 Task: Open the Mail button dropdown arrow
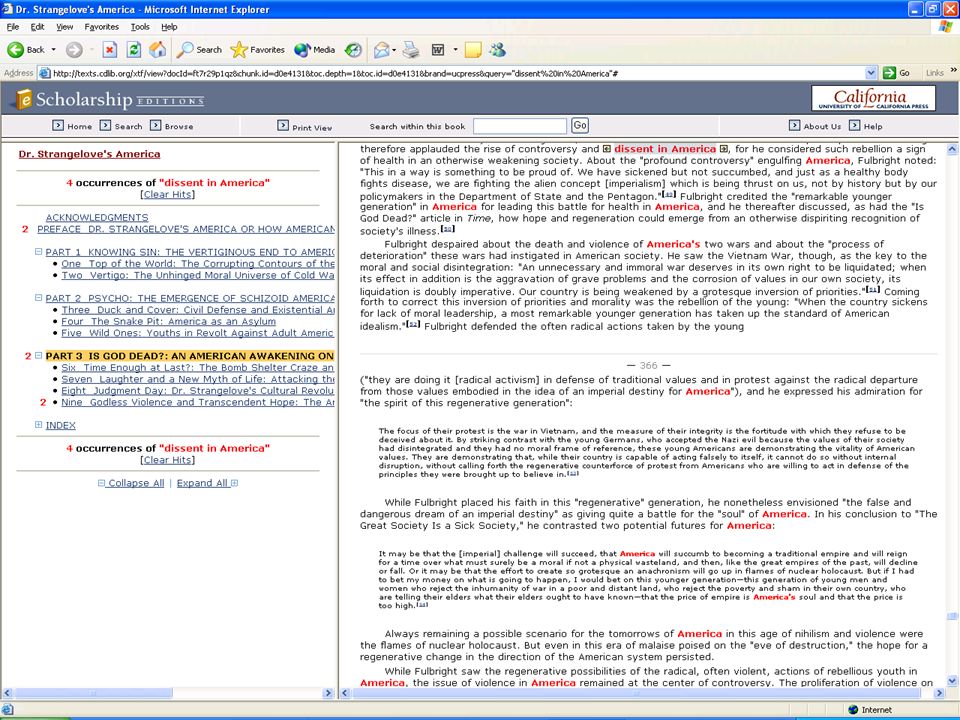(x=394, y=50)
